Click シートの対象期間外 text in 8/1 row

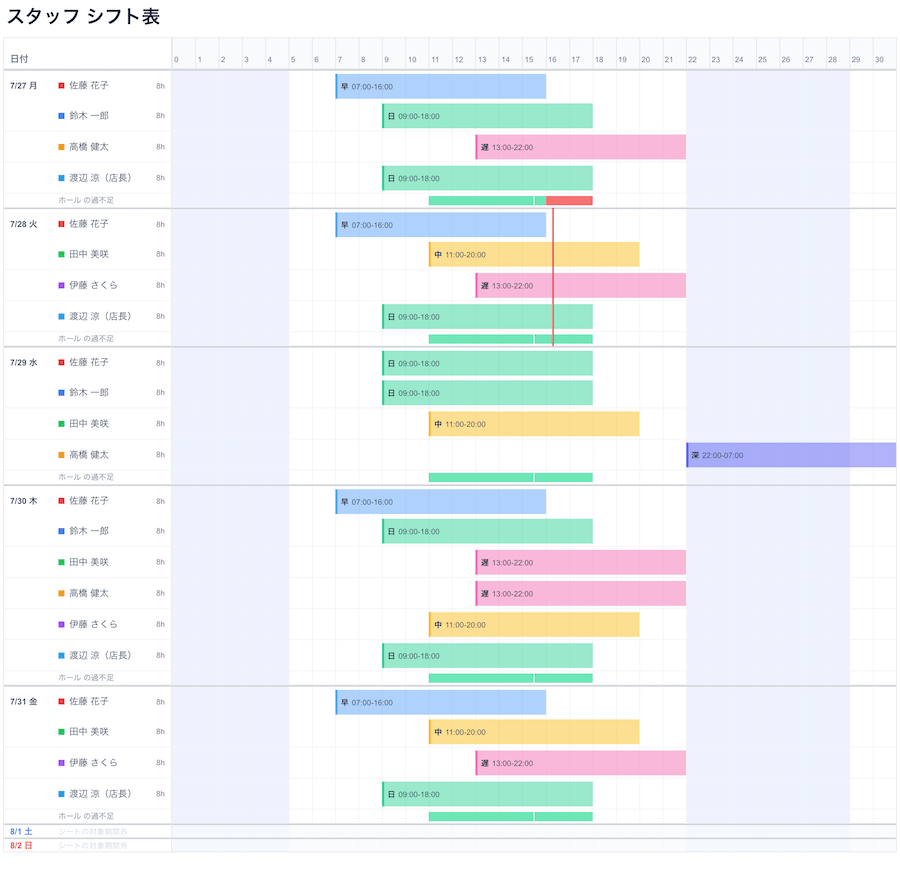click(92, 831)
